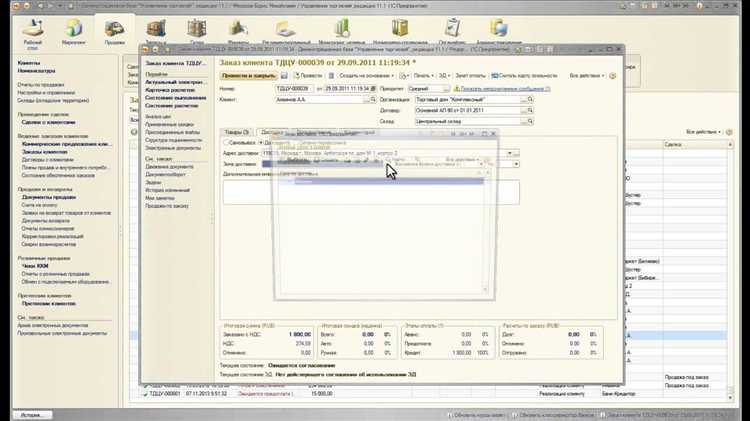Click the help icon beside background Все действия
This screenshot has width=750, height=421.
[729, 132]
